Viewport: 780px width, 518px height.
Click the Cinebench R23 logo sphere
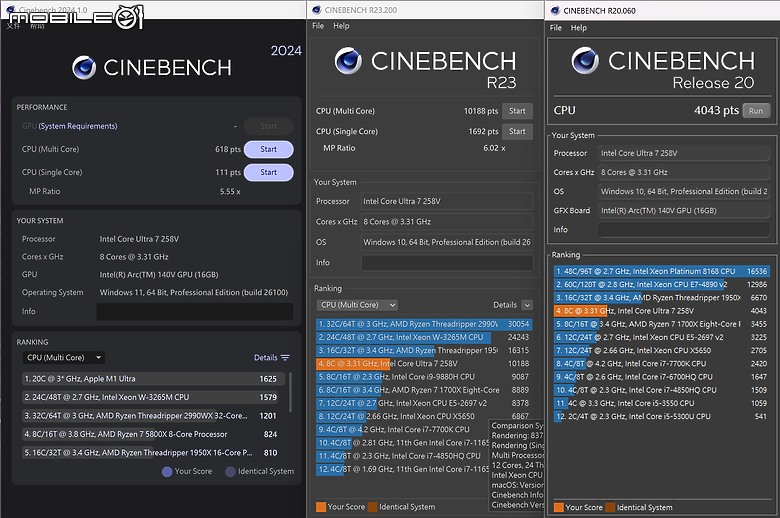[x=348, y=61]
